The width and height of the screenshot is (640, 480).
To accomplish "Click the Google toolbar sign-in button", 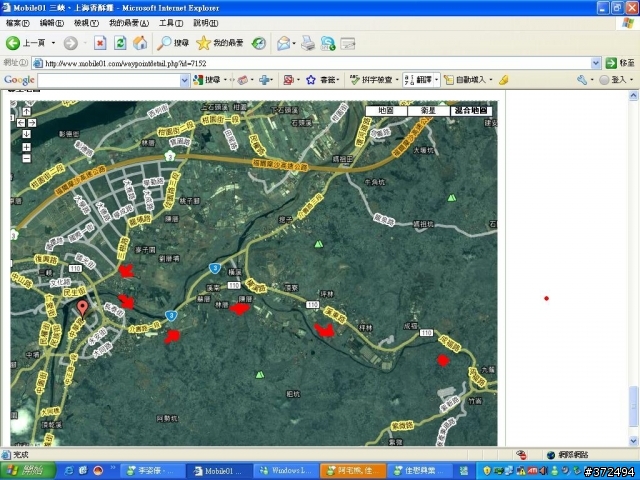I will click(613, 80).
